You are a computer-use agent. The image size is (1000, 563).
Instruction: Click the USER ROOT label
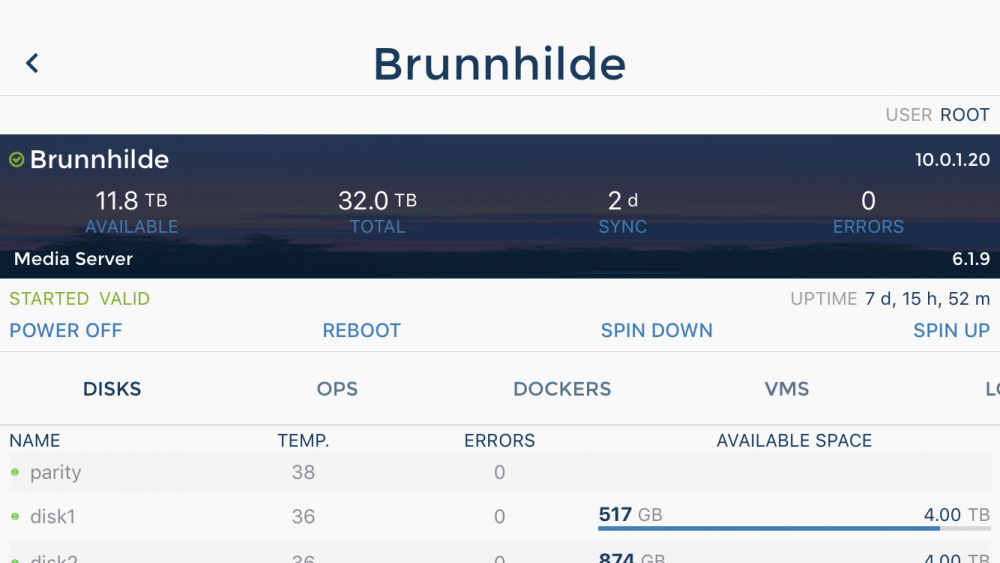pyautogui.click(x=938, y=115)
